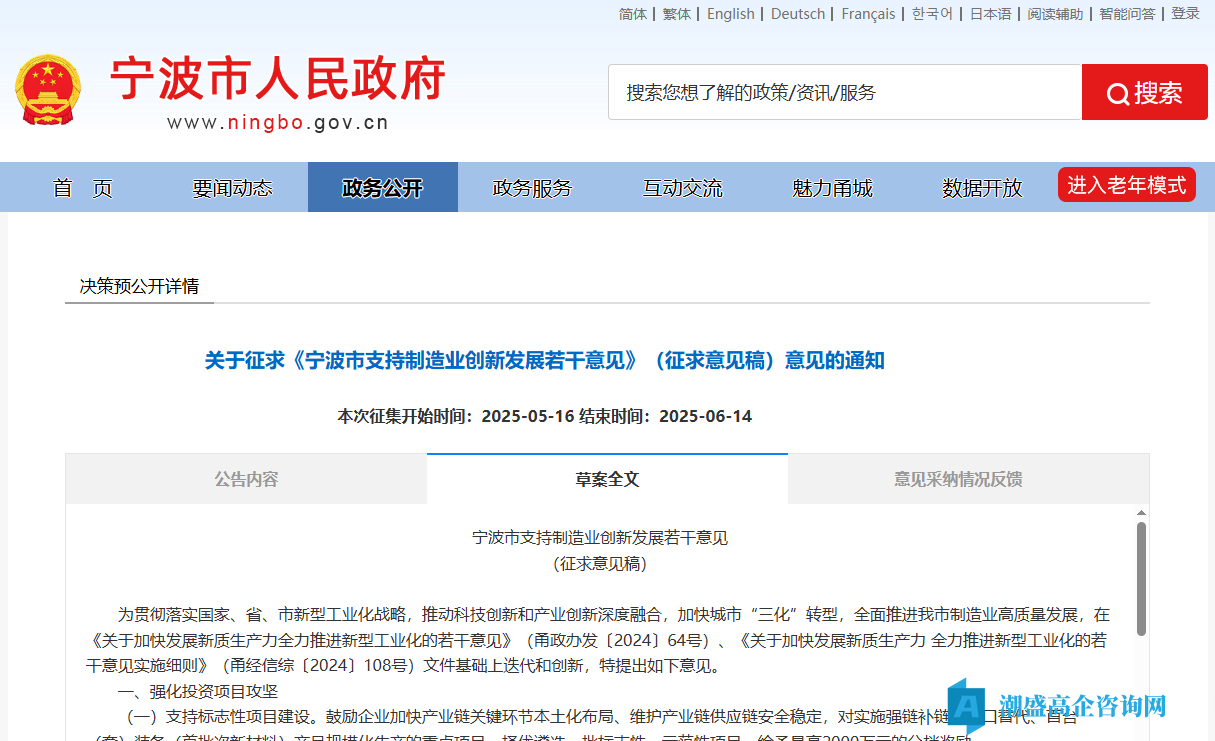Enable 进入老年模式 elderly mode
Viewport: 1215px width, 741px height.
click(x=1126, y=184)
